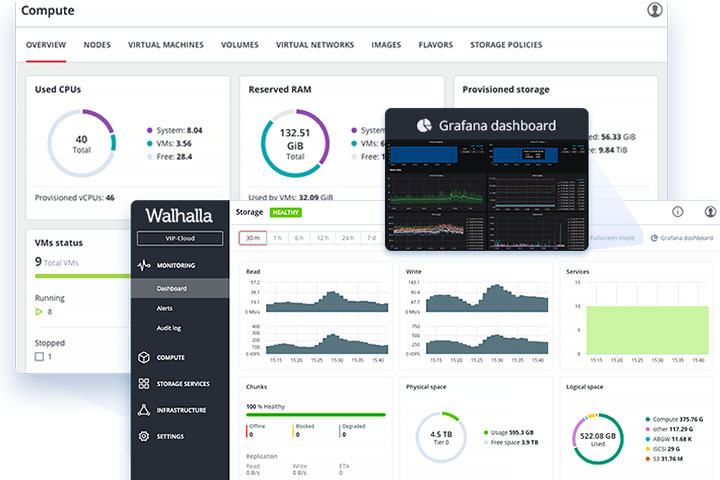
Task: Open Infrastructure in the sidebar
Action: point(181,410)
